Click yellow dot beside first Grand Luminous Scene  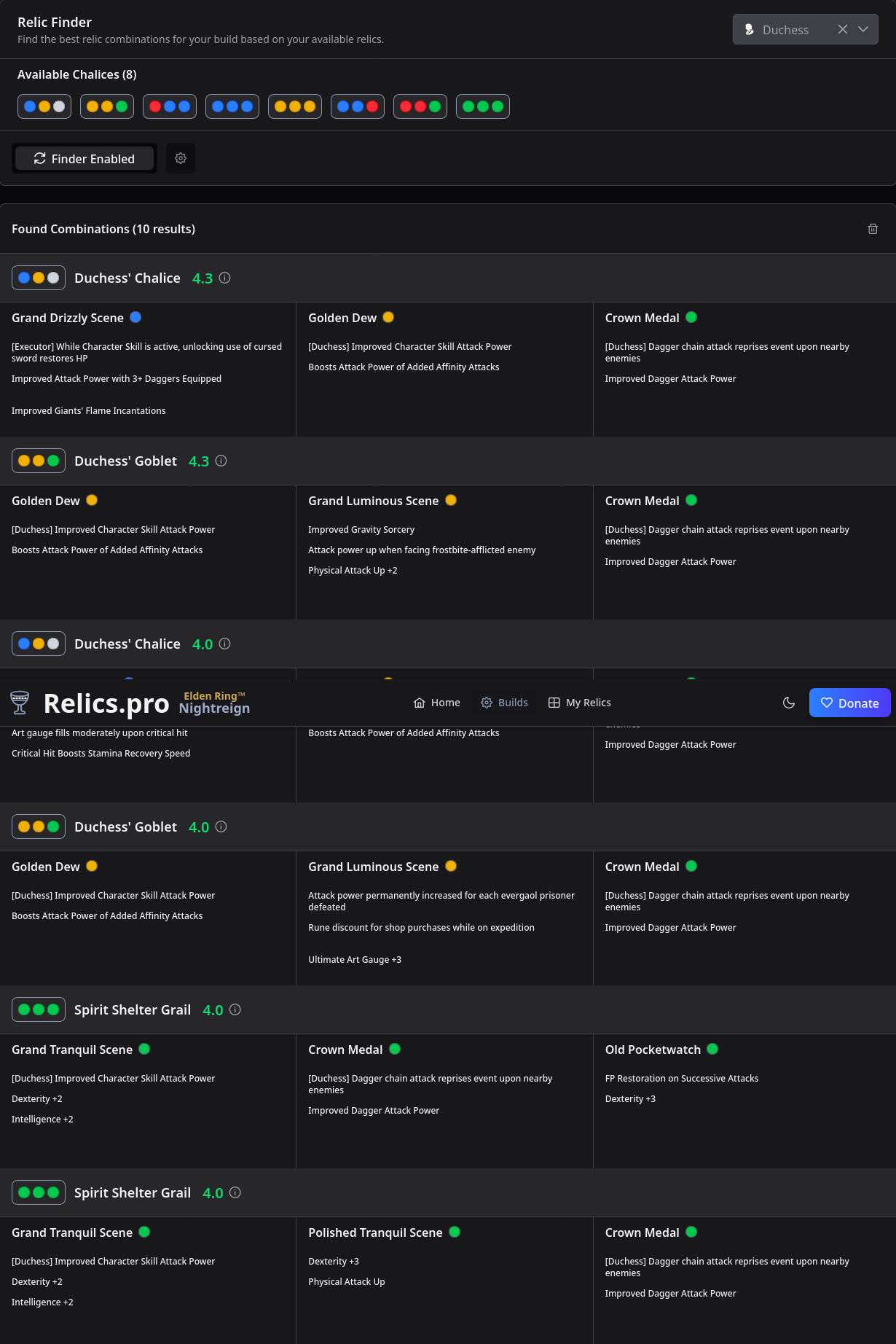coord(451,500)
